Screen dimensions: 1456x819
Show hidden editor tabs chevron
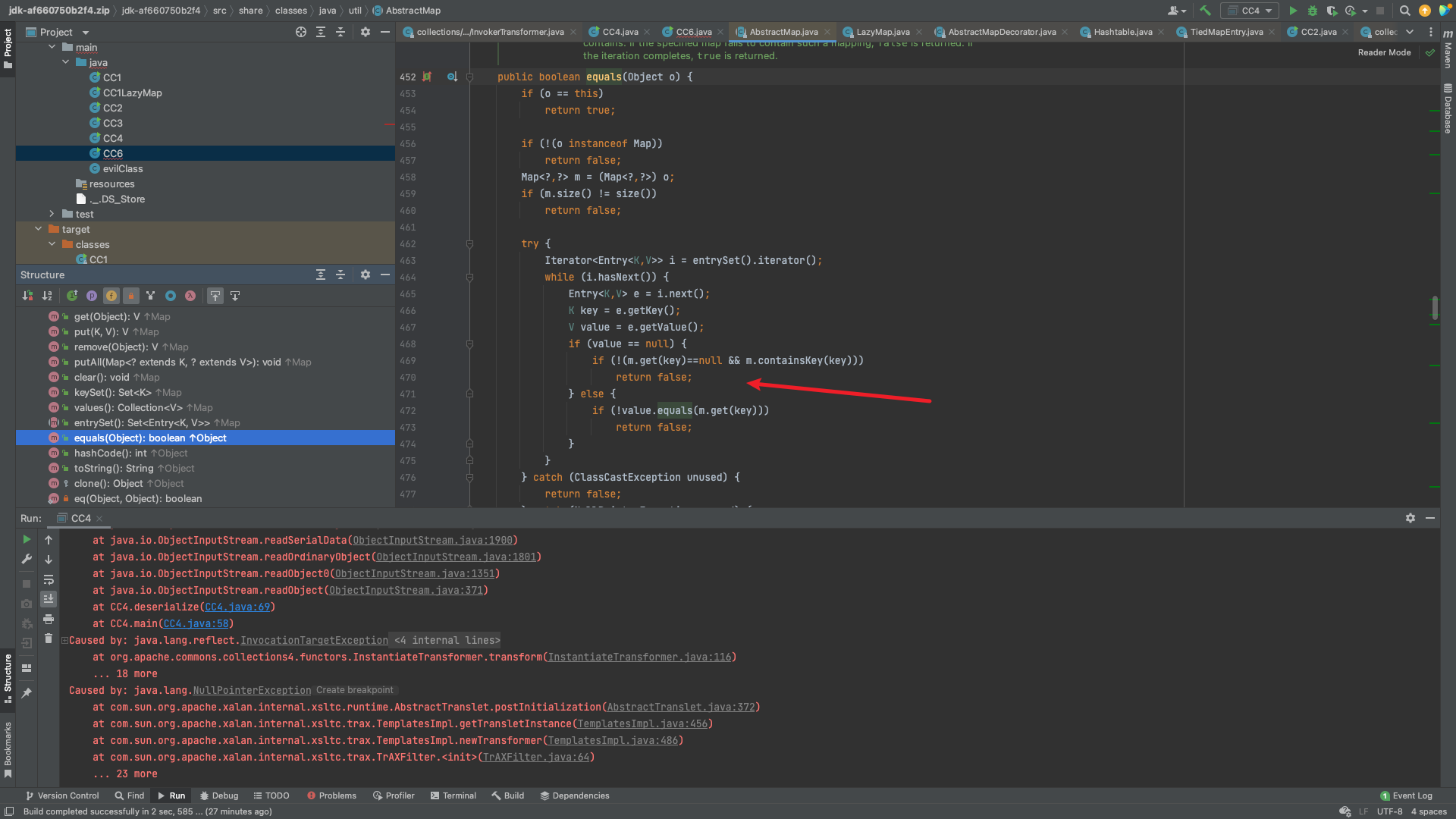pos(1410,32)
